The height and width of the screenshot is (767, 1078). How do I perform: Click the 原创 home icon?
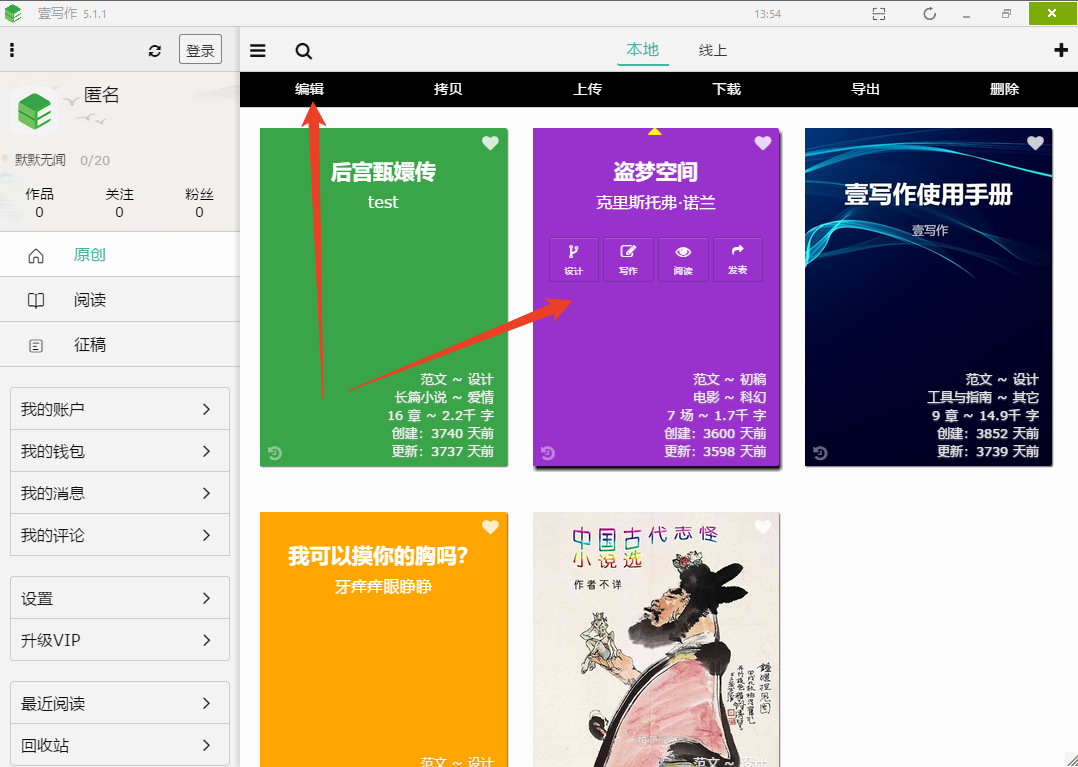point(36,256)
